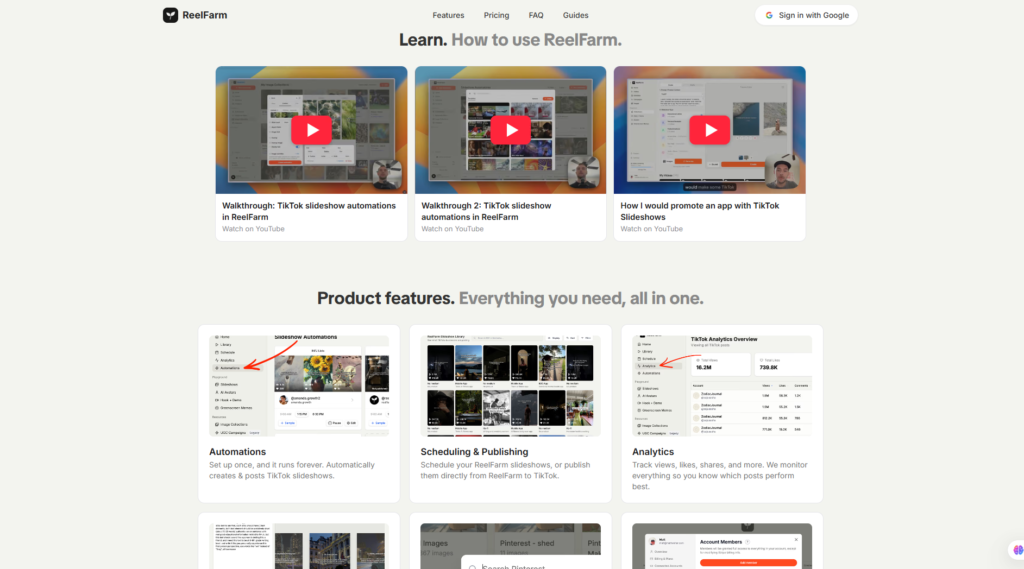Click the ReelFarm logo icon
The height and width of the screenshot is (569, 1024).
coord(170,15)
